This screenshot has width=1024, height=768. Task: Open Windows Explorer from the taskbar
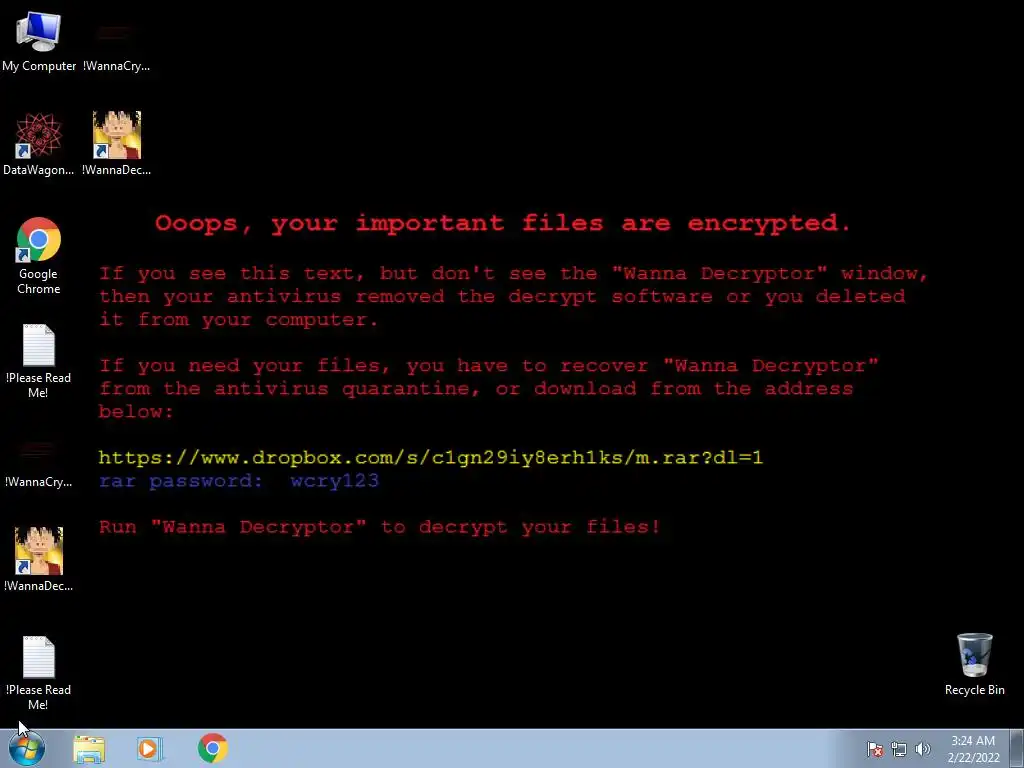tap(89, 748)
